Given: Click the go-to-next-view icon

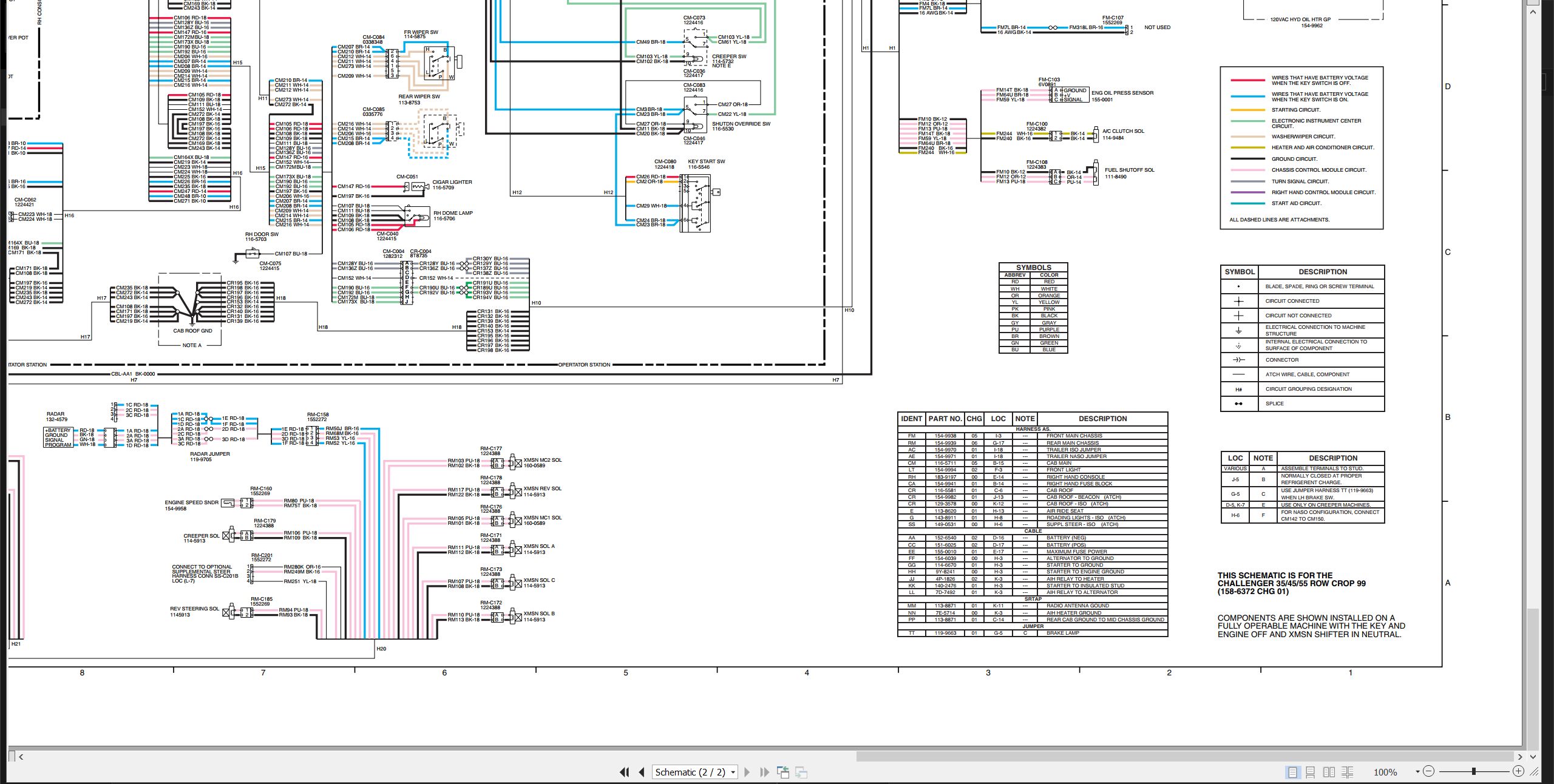Looking at the screenshot, I should [x=801, y=772].
